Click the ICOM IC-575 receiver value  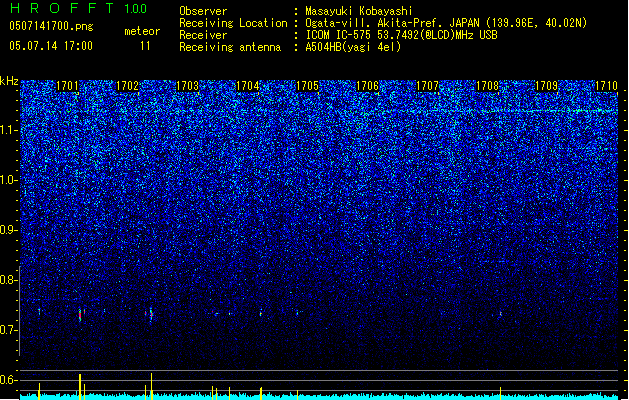tap(401, 35)
